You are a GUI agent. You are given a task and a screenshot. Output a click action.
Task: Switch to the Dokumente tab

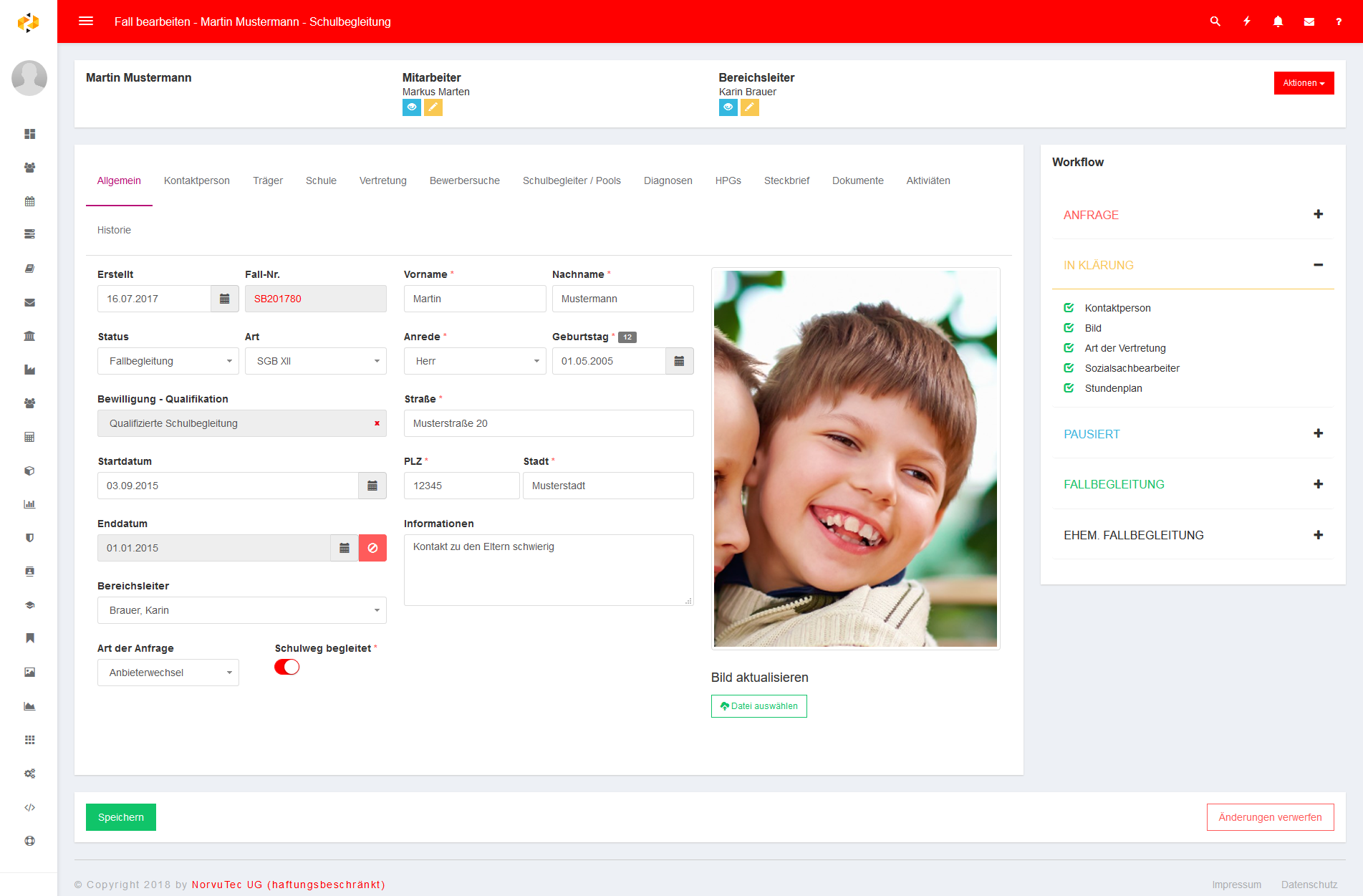[x=857, y=180]
